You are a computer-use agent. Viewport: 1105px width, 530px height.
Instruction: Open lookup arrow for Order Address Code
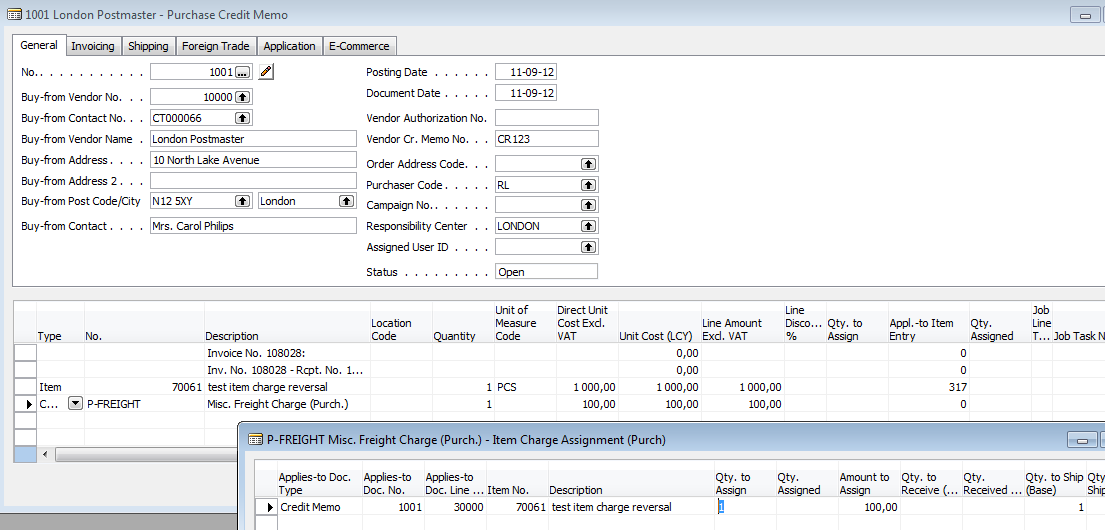(x=588, y=164)
